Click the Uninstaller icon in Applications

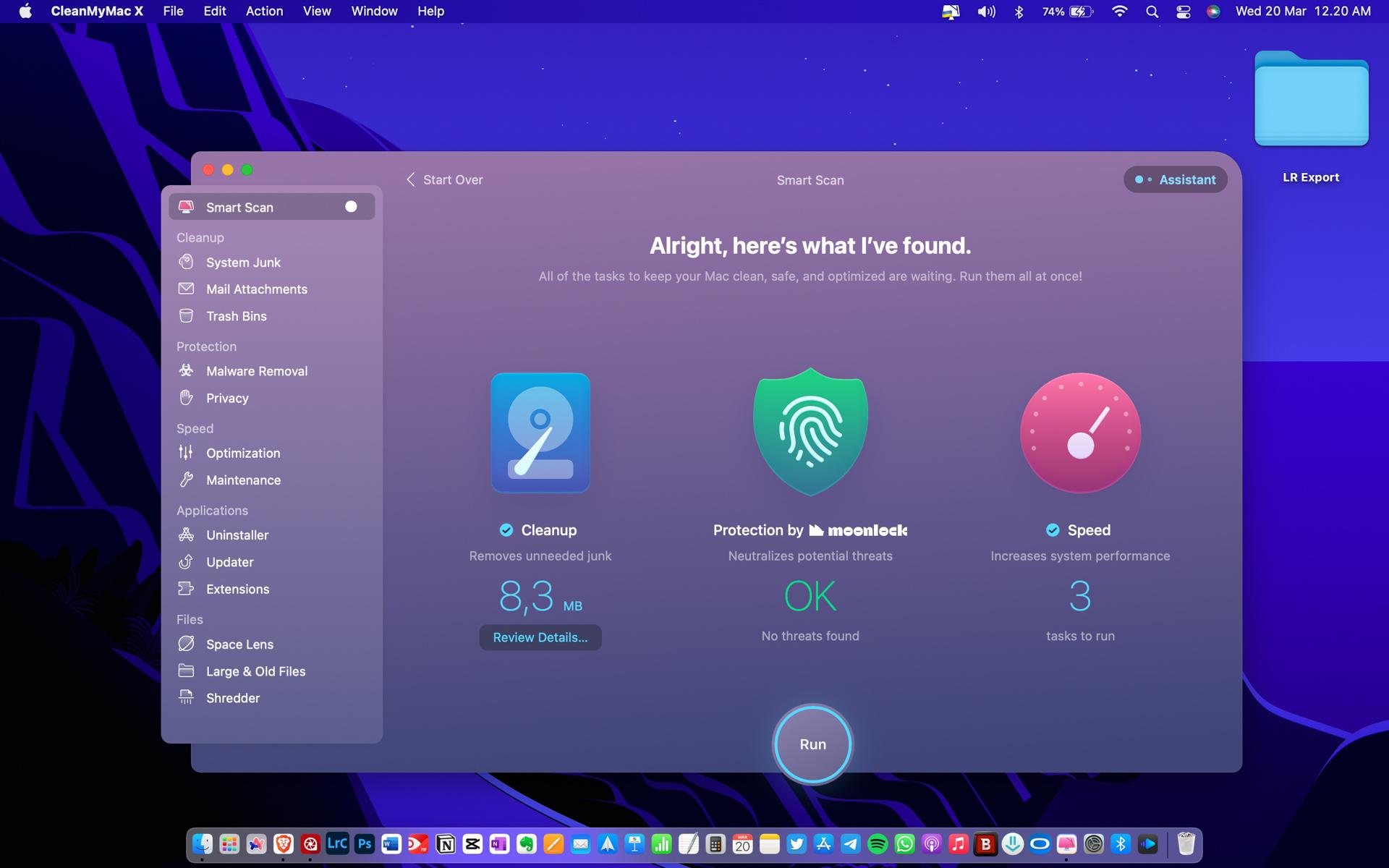[x=188, y=535]
